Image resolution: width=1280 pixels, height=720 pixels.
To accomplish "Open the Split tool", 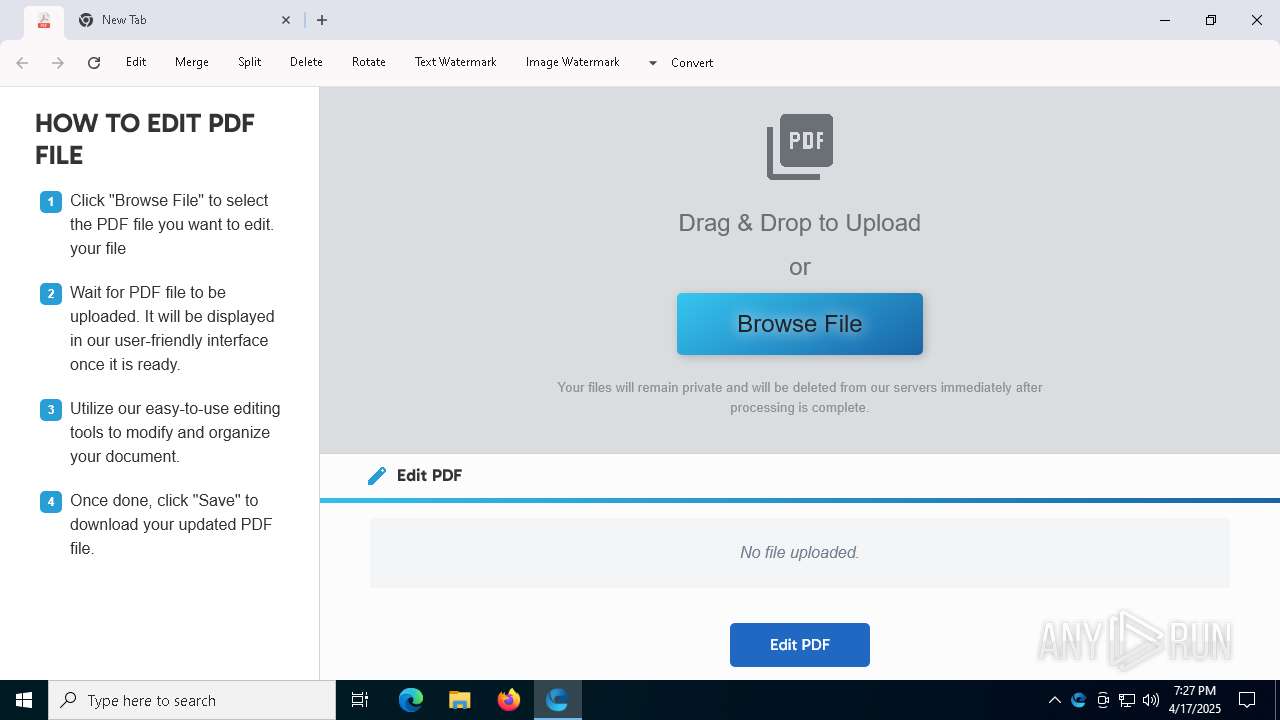I will click(249, 62).
